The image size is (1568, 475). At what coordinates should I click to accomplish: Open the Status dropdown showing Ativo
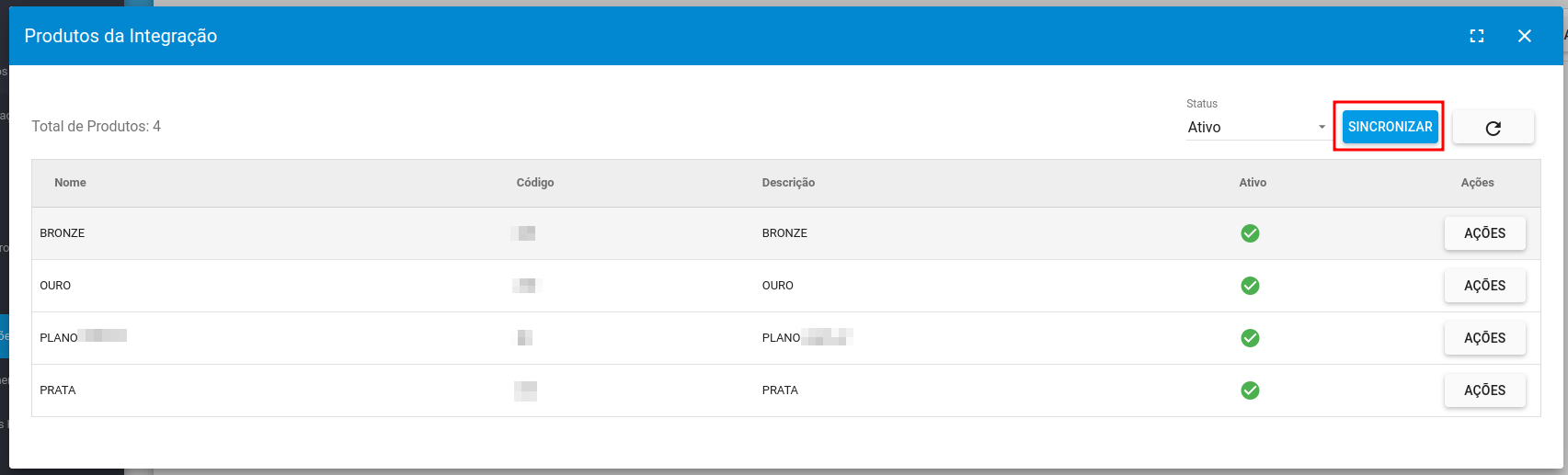click(1249, 128)
